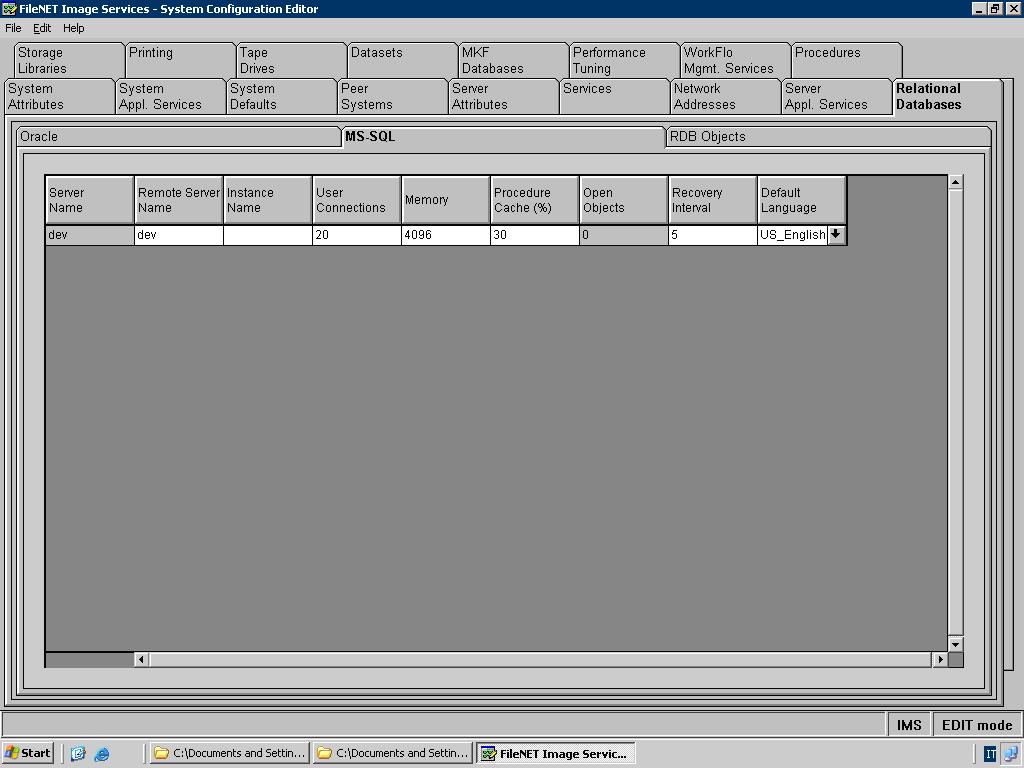
Task: Launch Internet Explorer from quick launch
Action: coord(102,754)
